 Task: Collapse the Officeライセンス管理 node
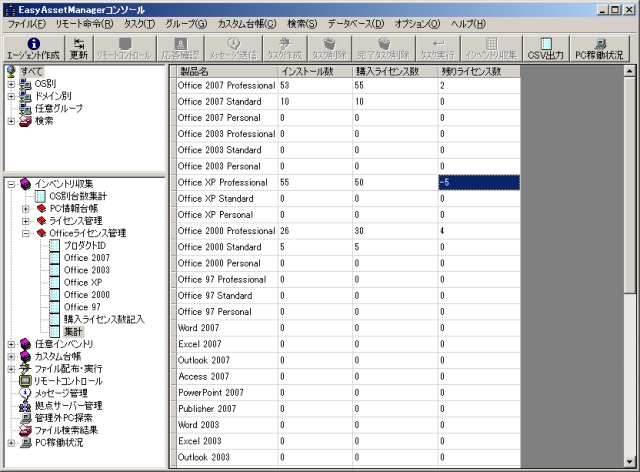point(26,234)
